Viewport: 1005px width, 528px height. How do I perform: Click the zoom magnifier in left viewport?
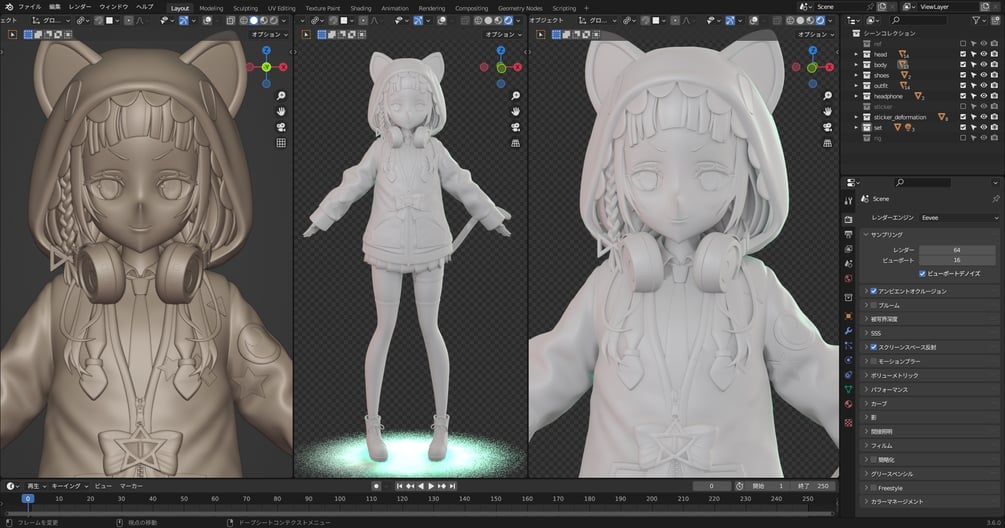pos(281,95)
